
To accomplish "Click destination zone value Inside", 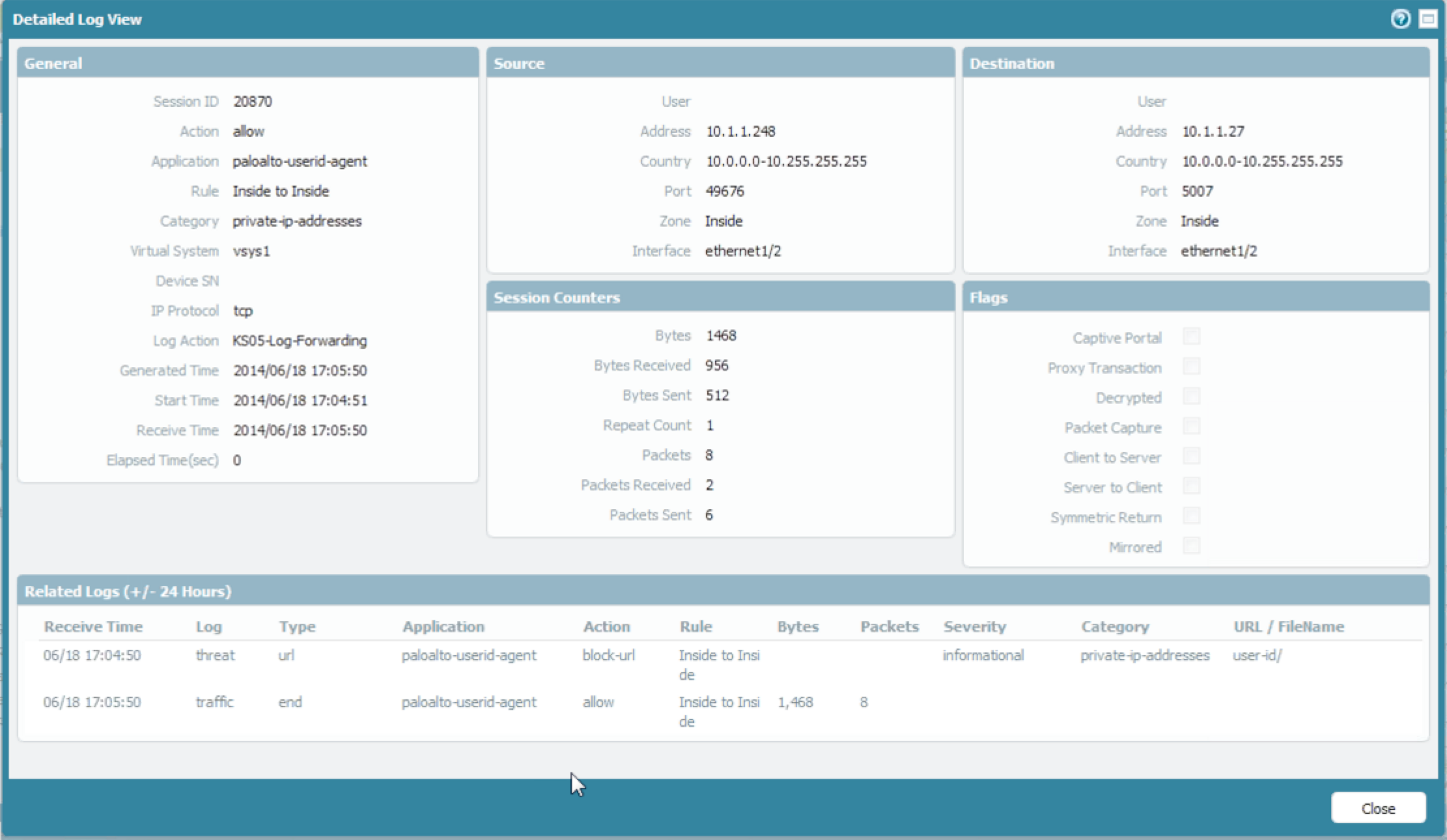I will 1200,221.
